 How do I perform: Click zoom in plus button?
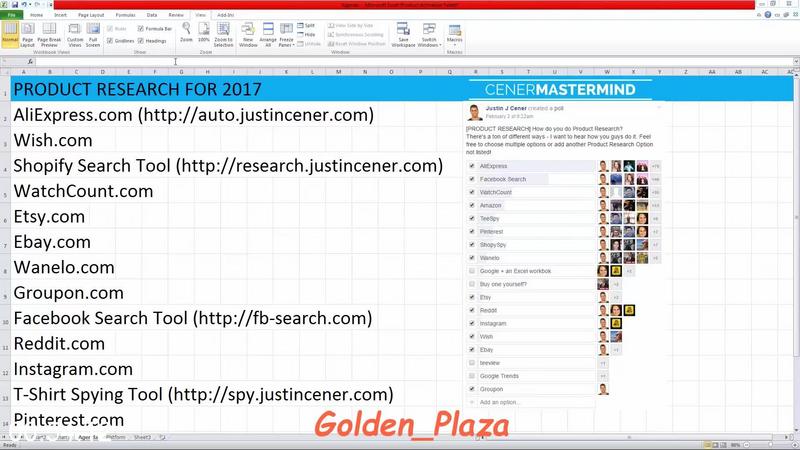[x=795, y=445]
